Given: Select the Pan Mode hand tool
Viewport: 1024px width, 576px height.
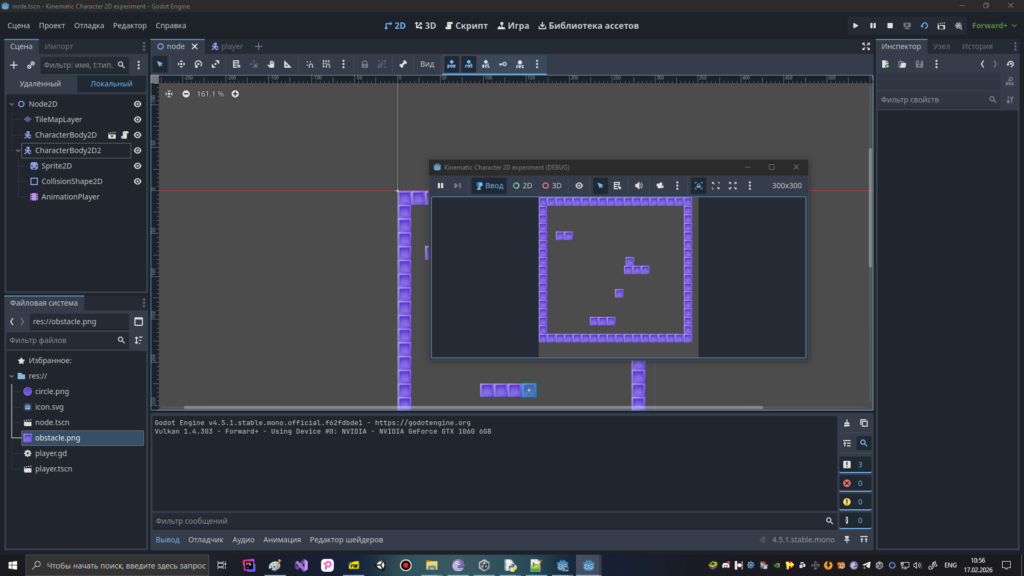Looking at the screenshot, I should [271, 64].
